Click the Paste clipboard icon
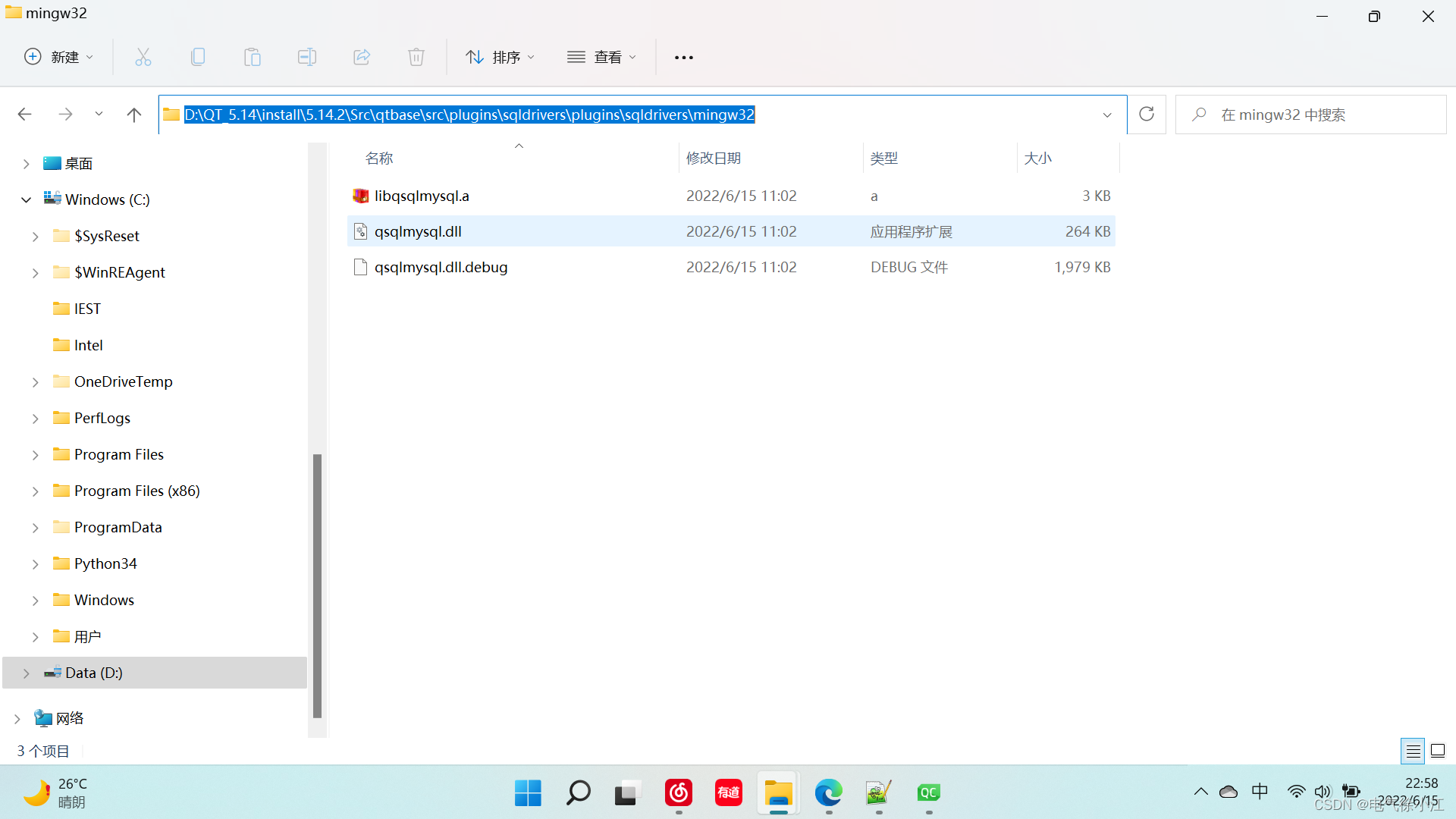This screenshot has width=1456, height=819. click(253, 57)
